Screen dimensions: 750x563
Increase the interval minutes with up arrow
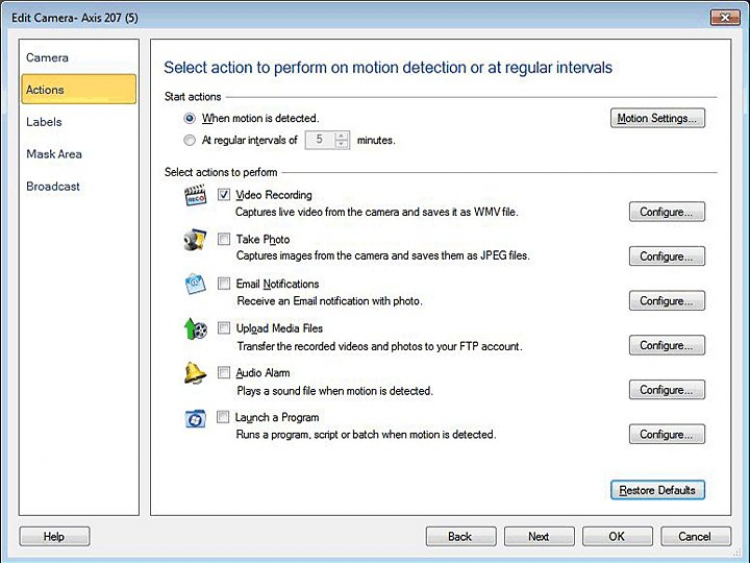[x=342, y=136]
